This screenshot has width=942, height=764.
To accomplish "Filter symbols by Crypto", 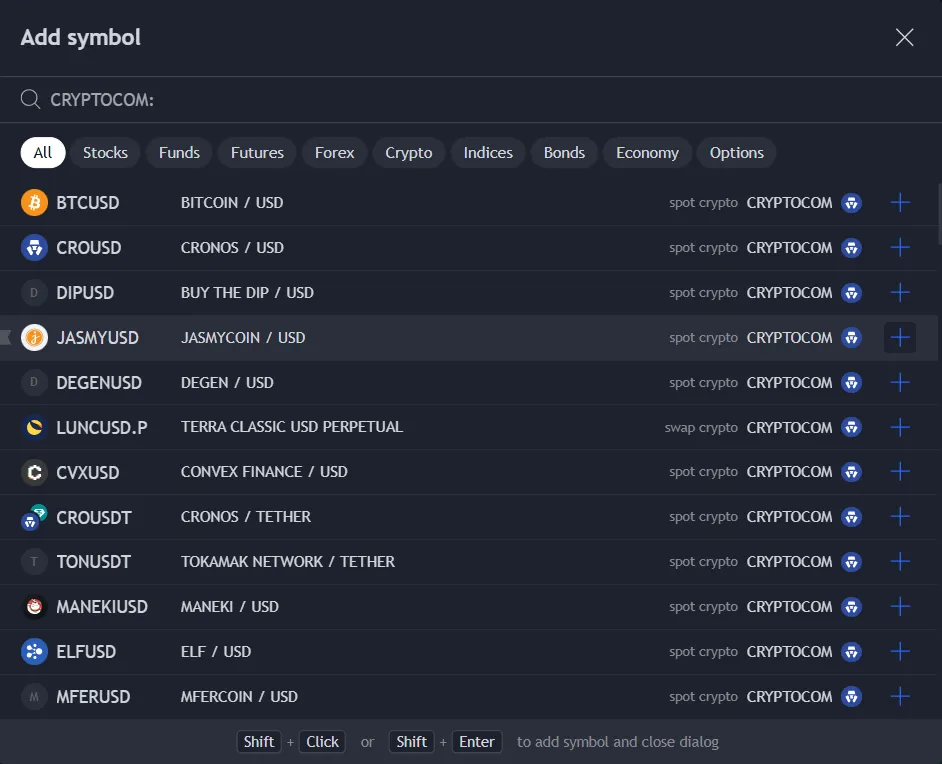I will tap(409, 153).
